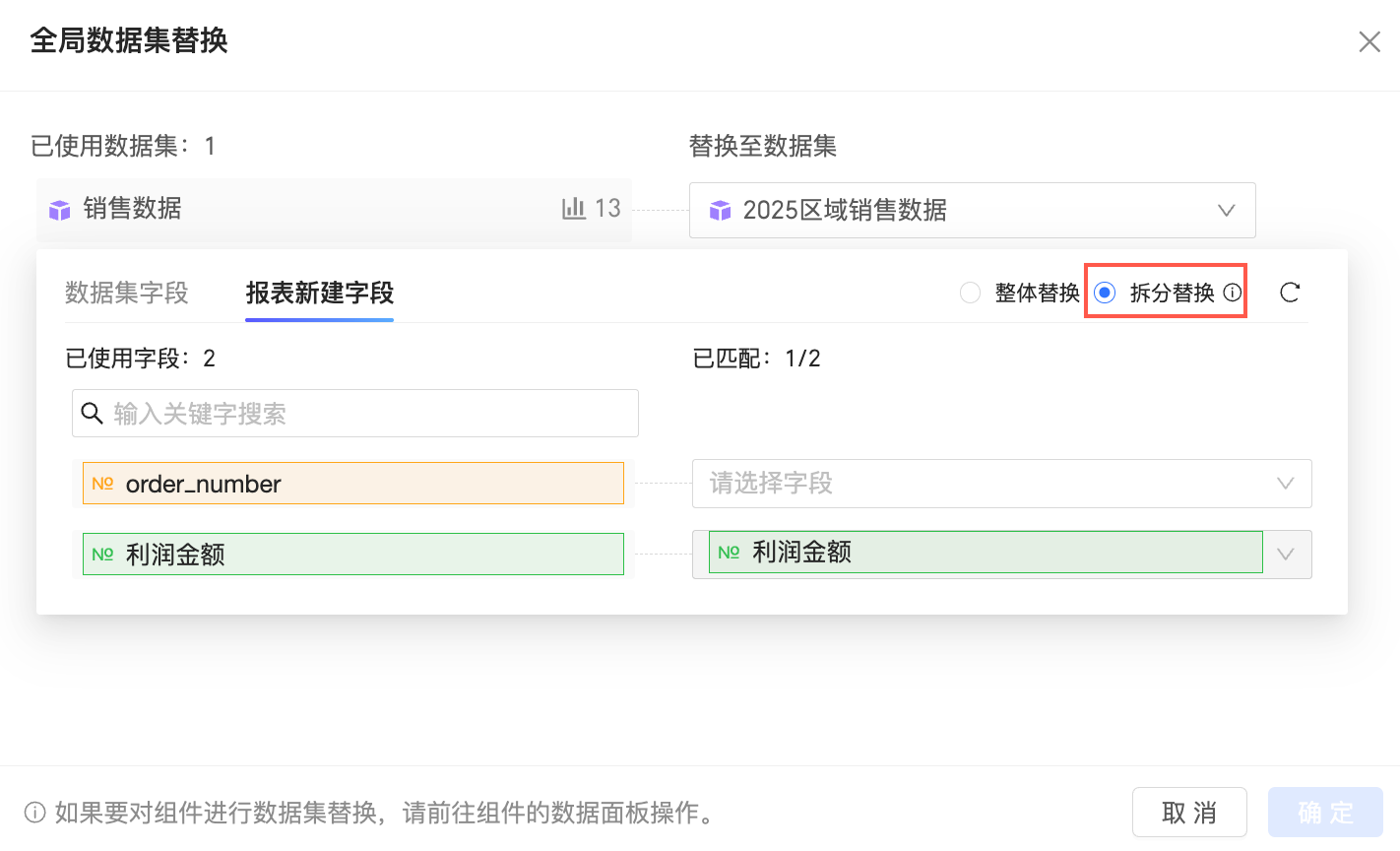The width and height of the screenshot is (1400, 851).
Task: Click the info icon next to 拆分替换
Action: (x=1233, y=293)
